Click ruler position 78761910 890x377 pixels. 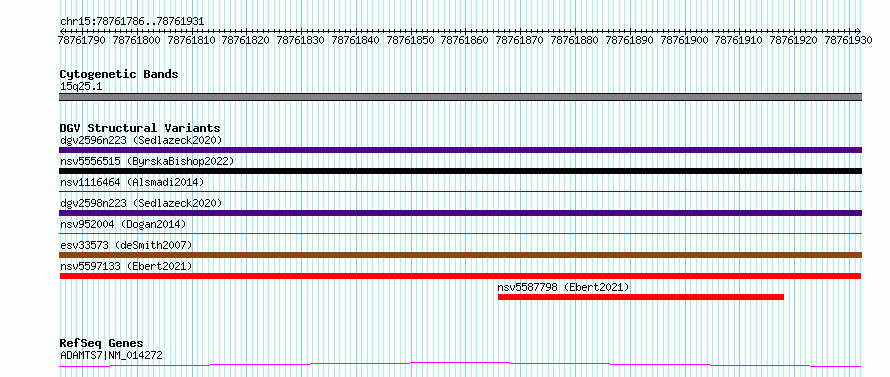pyautogui.click(x=738, y=40)
